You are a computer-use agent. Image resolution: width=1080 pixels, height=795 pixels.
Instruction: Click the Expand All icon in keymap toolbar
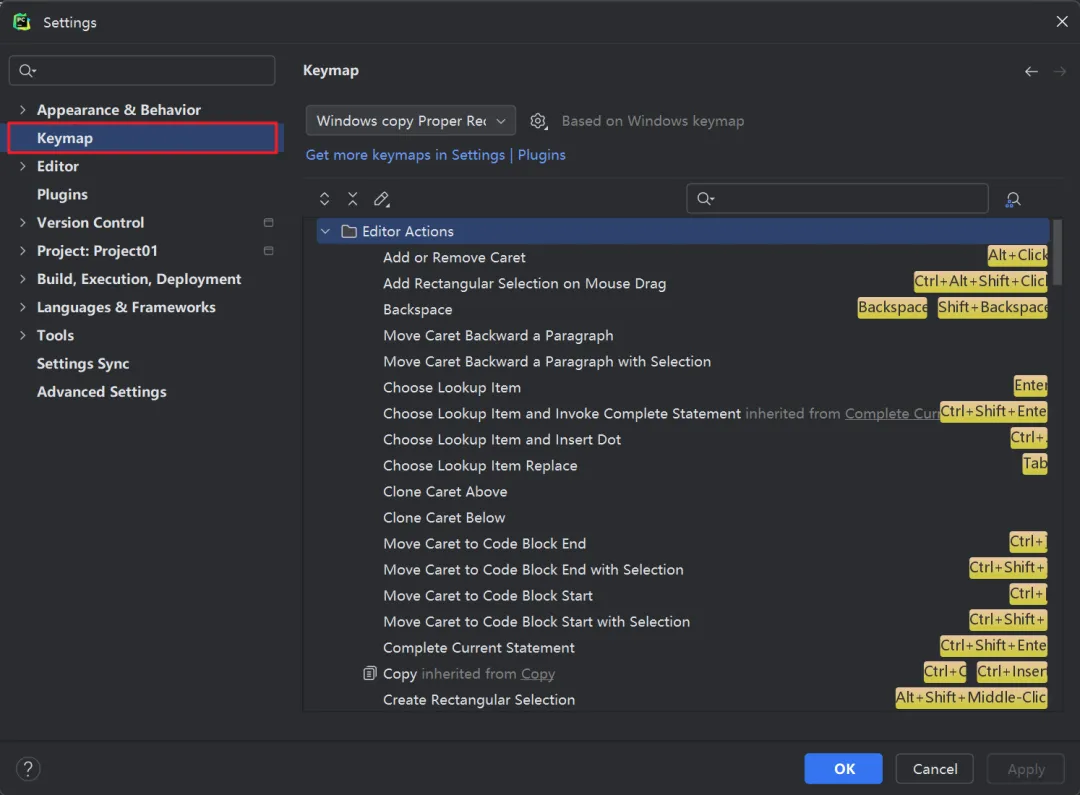point(324,199)
